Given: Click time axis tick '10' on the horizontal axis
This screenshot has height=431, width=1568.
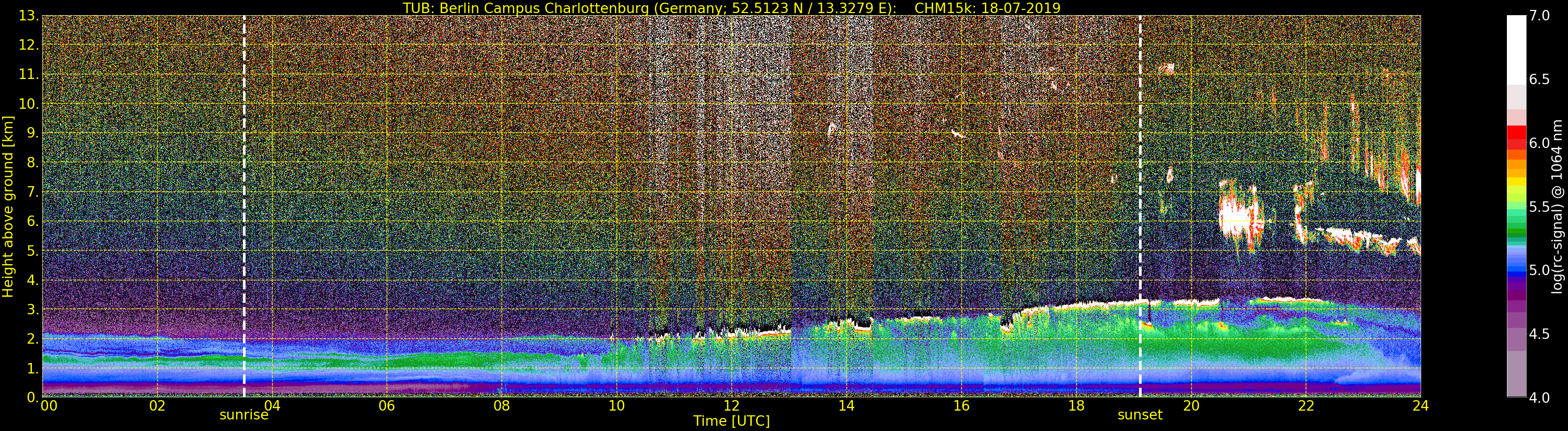Looking at the screenshot, I should (x=617, y=406).
